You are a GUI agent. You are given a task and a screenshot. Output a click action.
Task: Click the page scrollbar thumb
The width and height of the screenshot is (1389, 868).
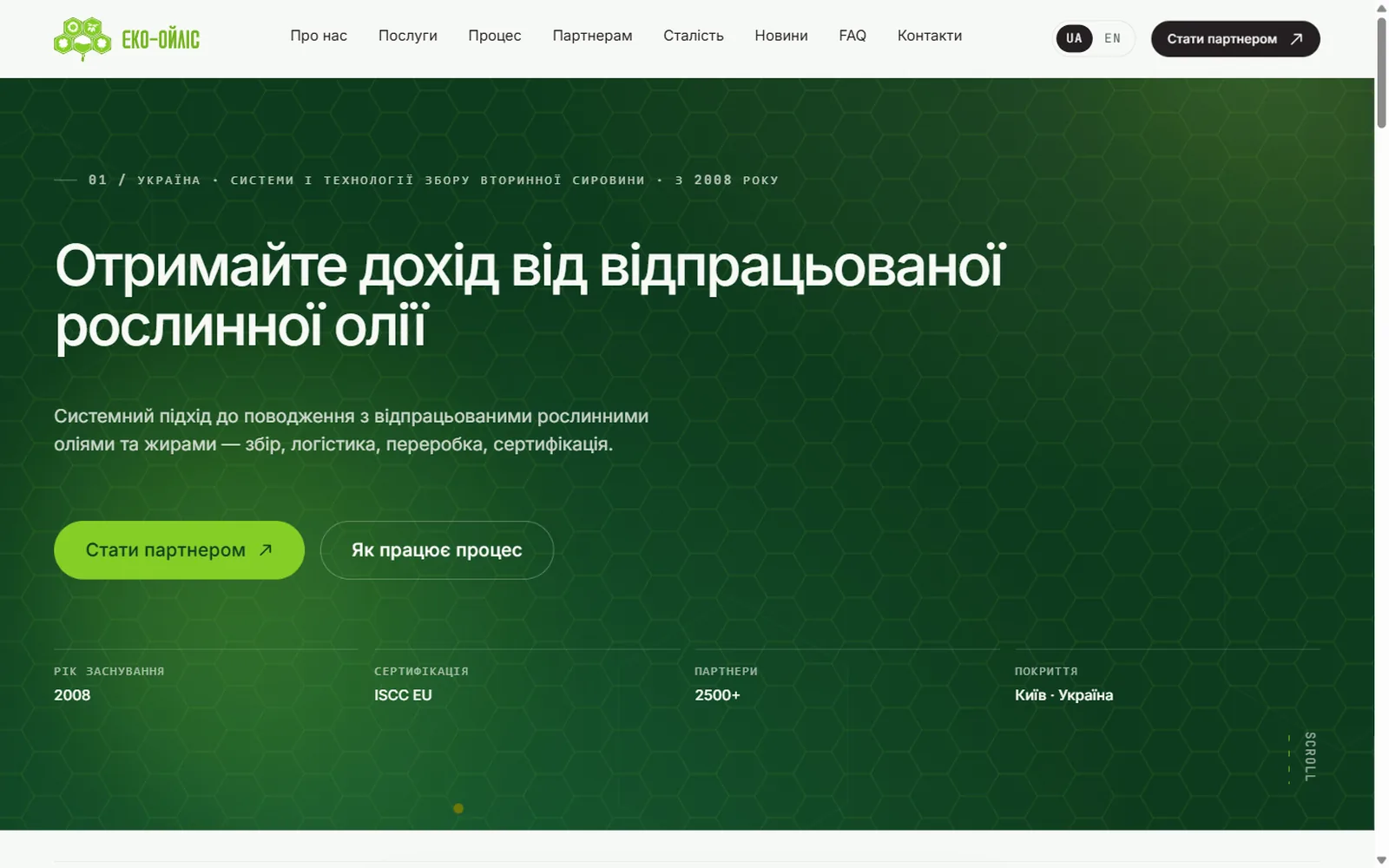point(1381,73)
